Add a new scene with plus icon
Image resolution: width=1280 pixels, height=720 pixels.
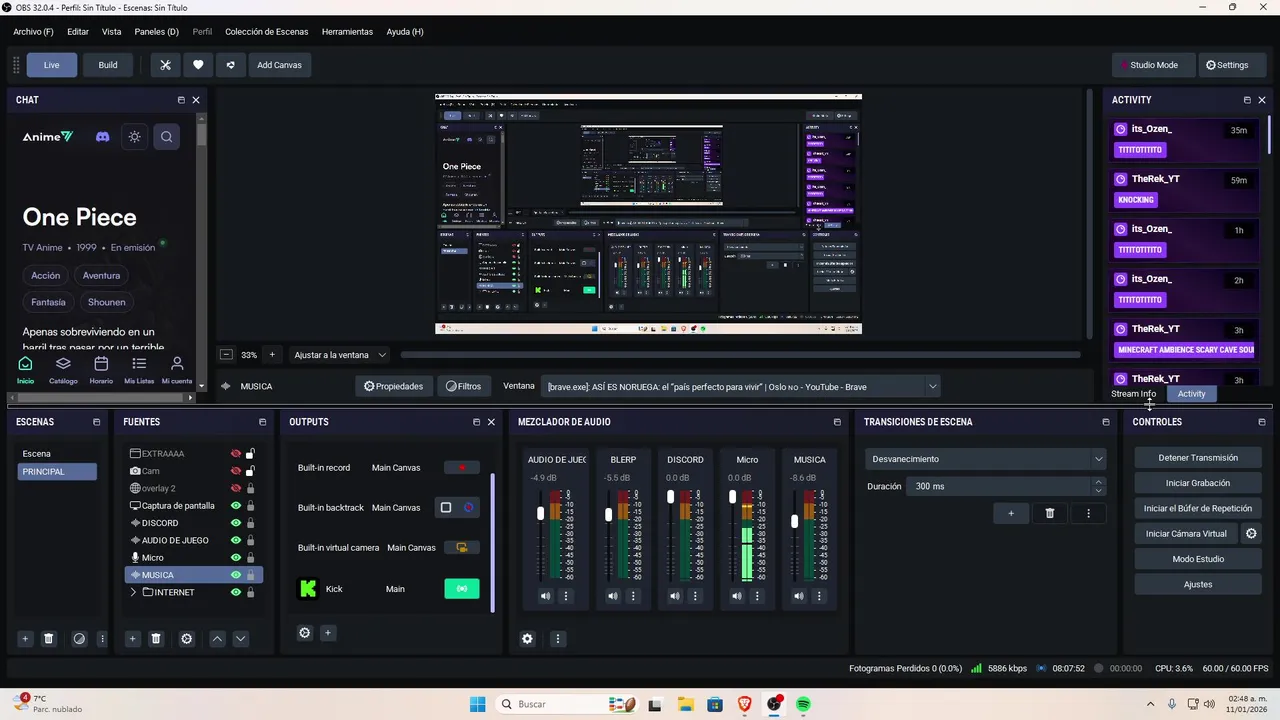(x=25, y=639)
